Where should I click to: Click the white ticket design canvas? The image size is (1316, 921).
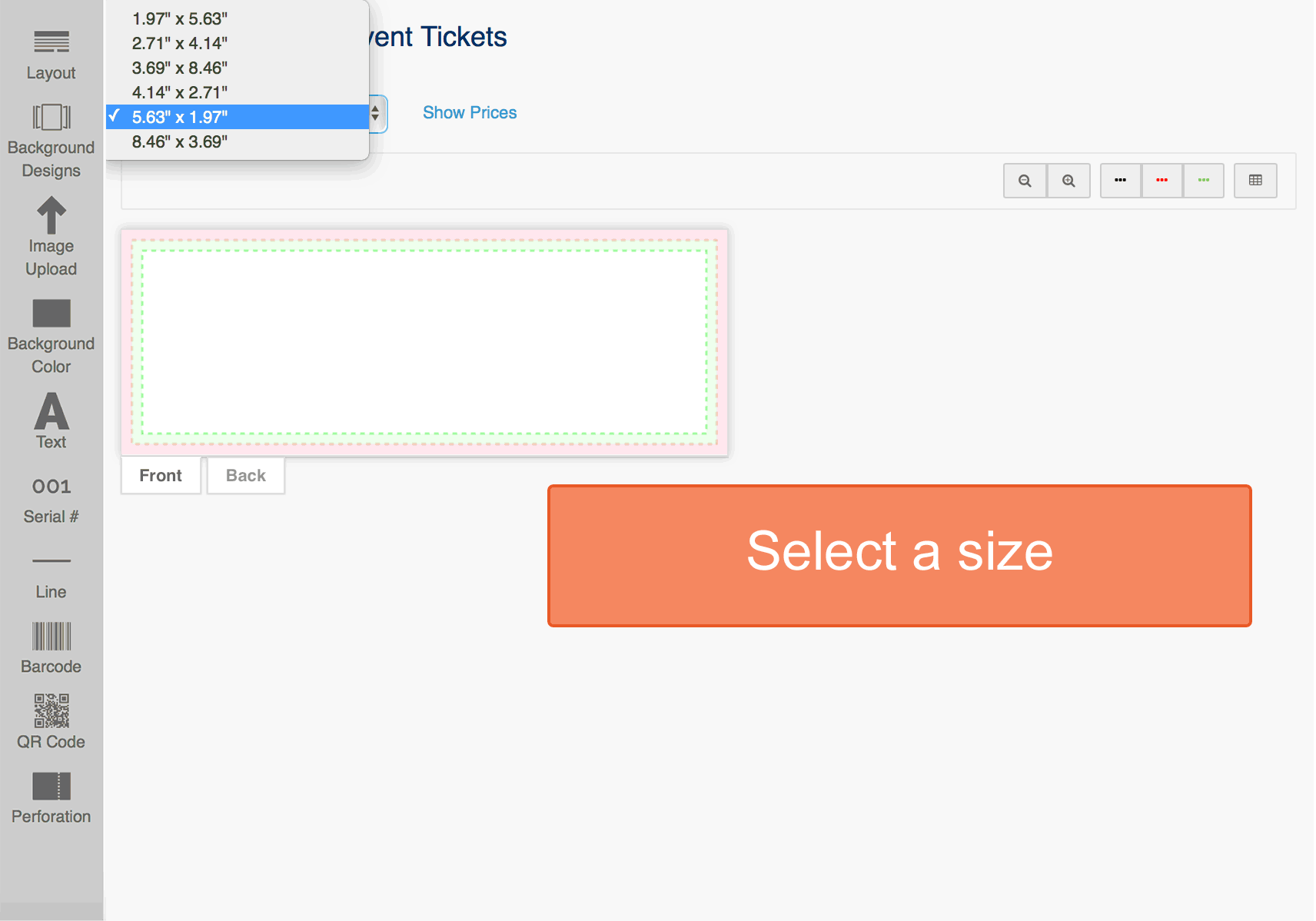tap(424, 342)
